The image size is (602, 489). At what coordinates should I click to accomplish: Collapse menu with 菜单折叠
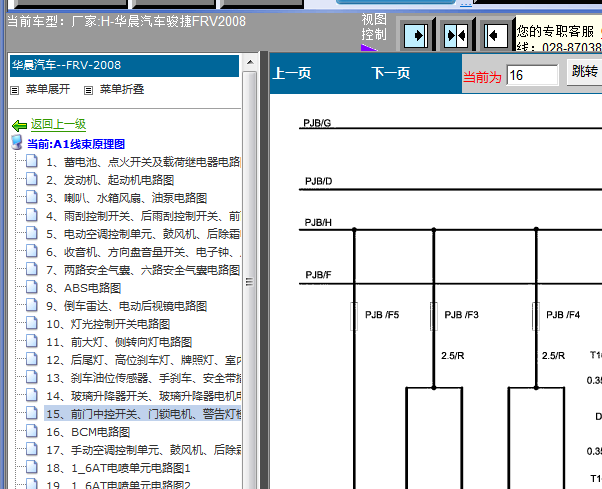[x=122, y=89]
